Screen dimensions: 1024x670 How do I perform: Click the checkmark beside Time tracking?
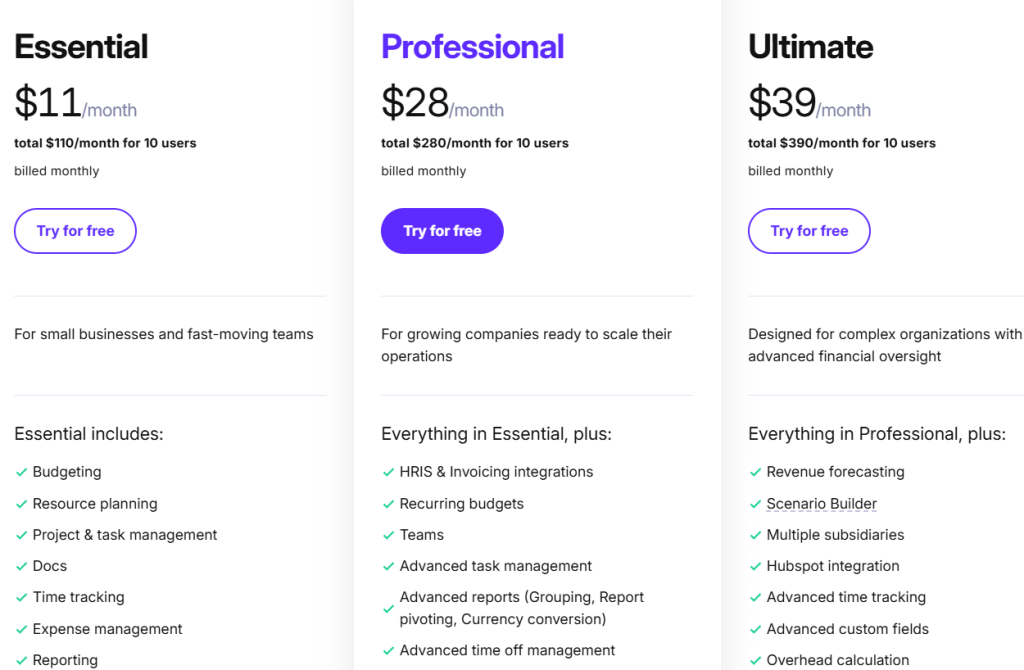(21, 597)
